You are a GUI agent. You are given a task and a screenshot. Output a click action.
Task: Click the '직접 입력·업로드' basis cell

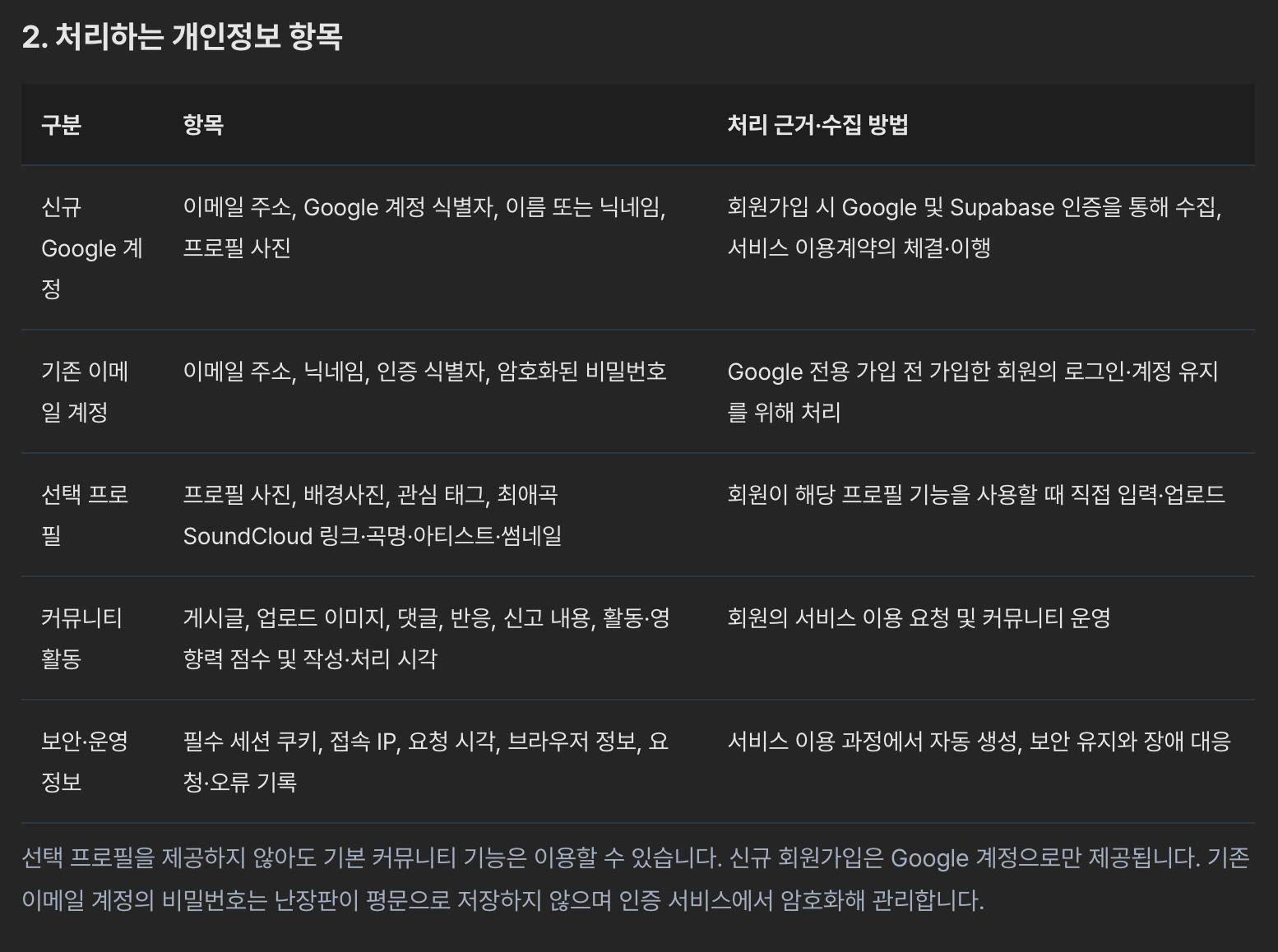tap(976, 495)
